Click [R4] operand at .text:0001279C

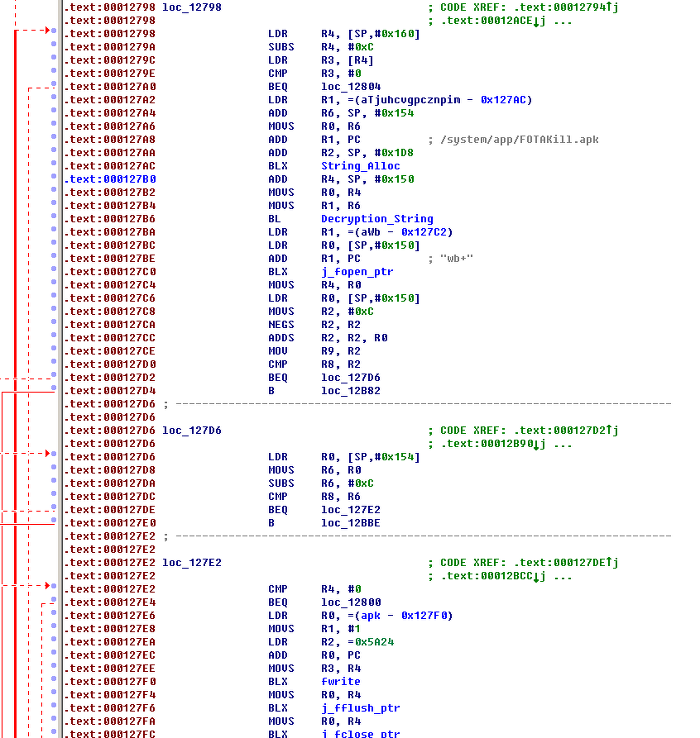pos(360,60)
